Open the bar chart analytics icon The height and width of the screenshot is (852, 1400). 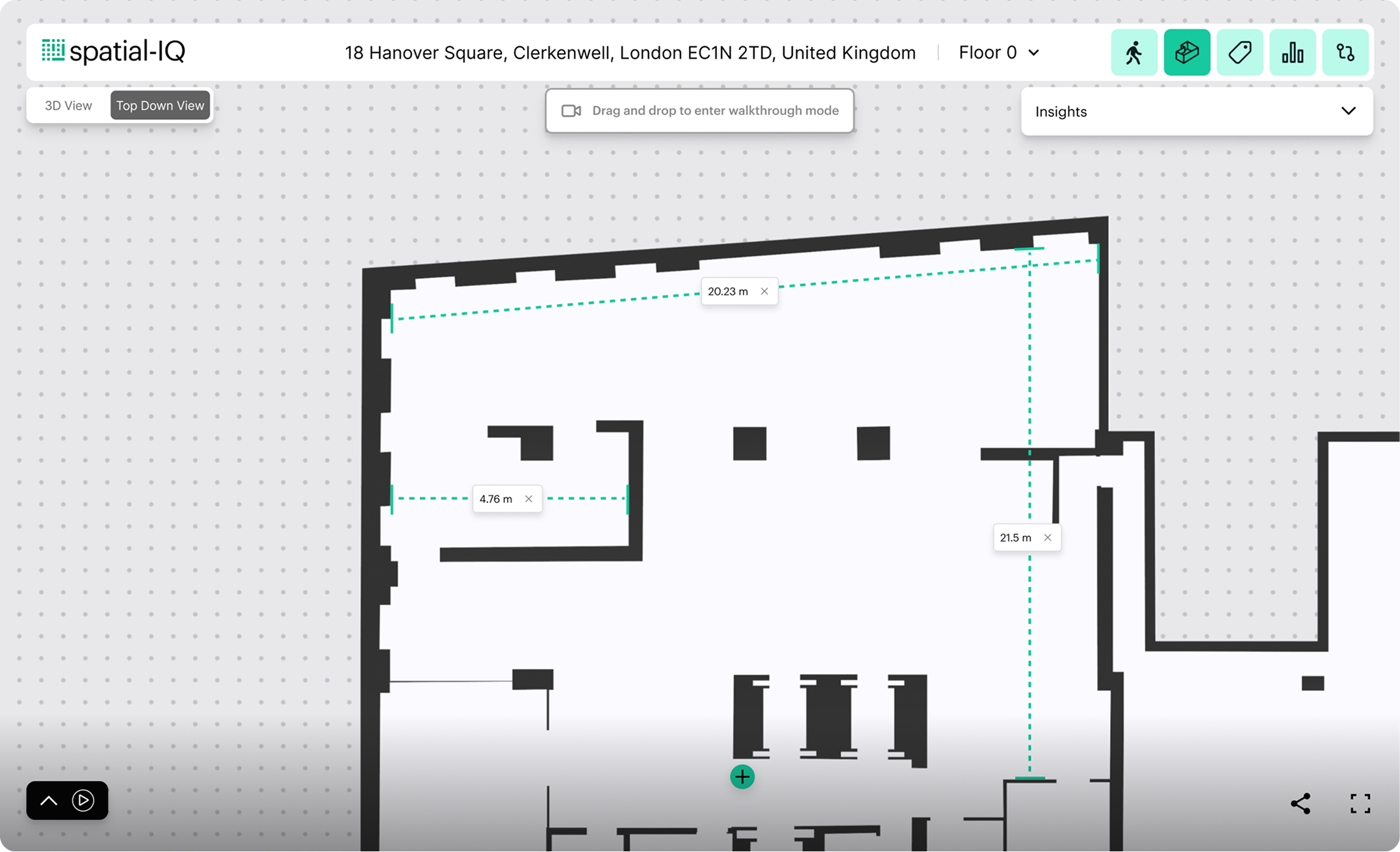click(1292, 53)
